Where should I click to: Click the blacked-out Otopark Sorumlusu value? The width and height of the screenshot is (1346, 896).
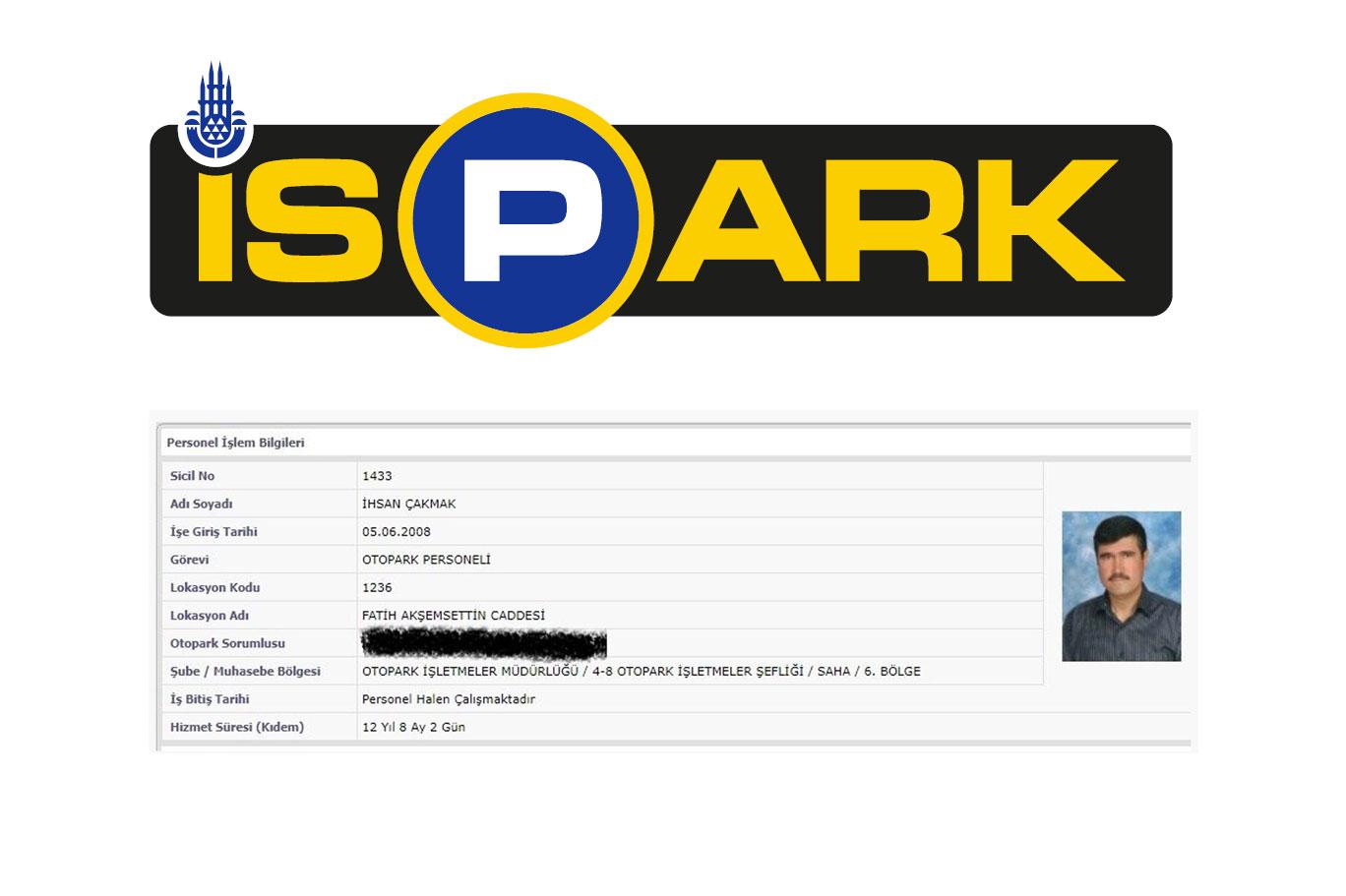[x=484, y=643]
